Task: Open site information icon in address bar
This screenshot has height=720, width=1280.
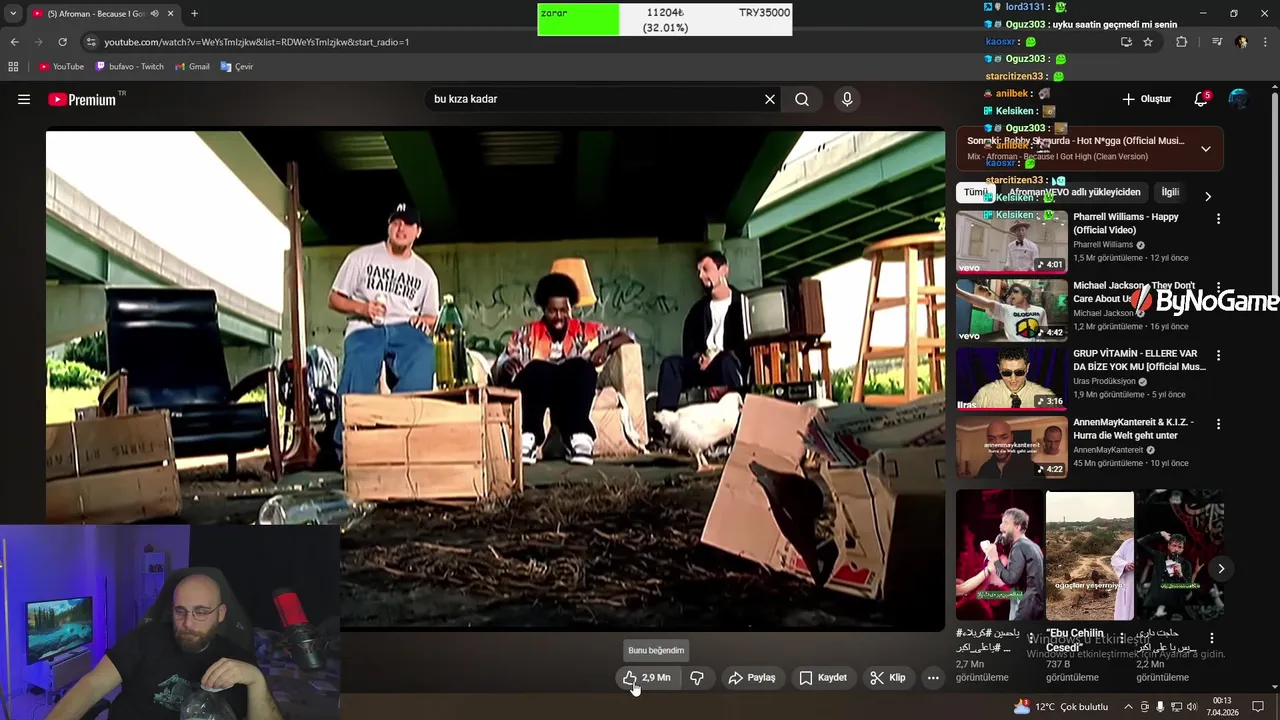Action: [91, 42]
